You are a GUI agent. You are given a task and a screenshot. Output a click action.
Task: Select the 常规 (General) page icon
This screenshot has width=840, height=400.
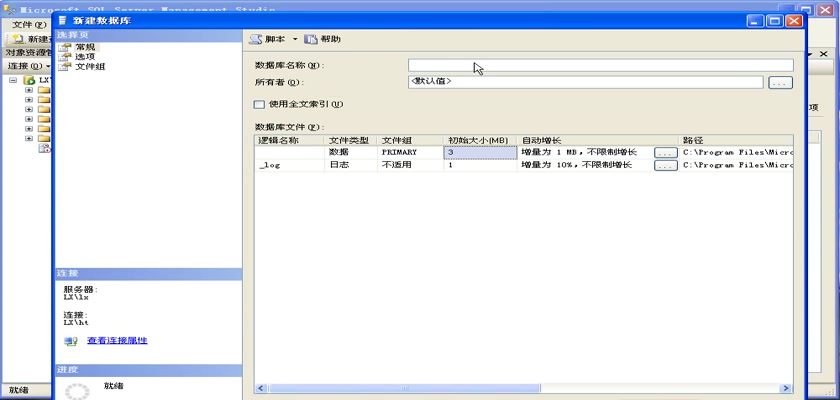click(x=66, y=47)
